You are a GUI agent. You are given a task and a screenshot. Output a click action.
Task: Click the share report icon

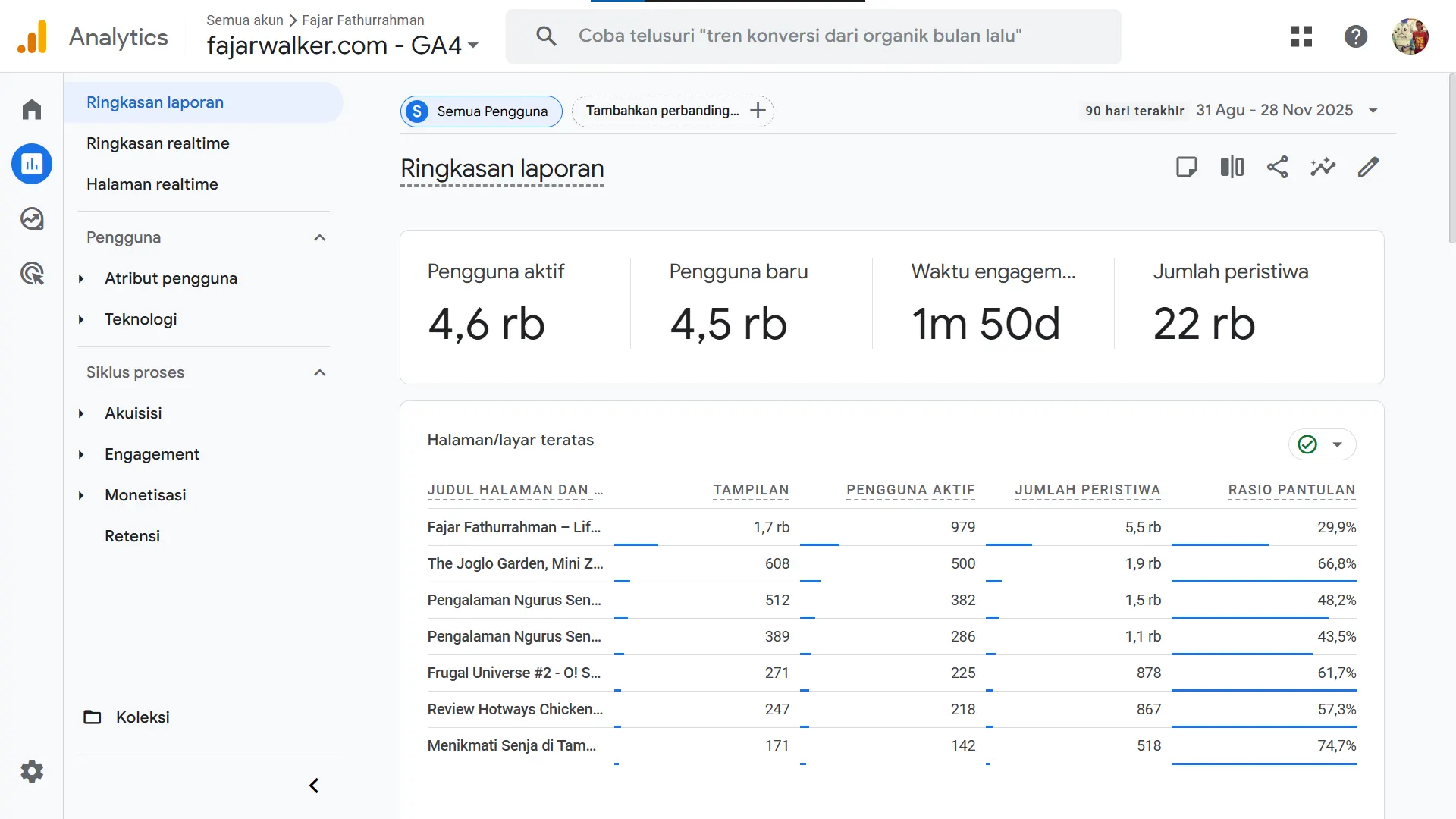[x=1277, y=167]
